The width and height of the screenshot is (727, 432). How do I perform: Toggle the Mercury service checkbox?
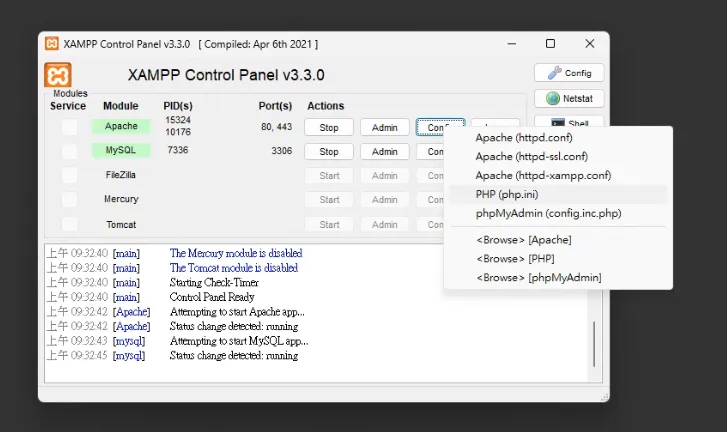coord(70,199)
